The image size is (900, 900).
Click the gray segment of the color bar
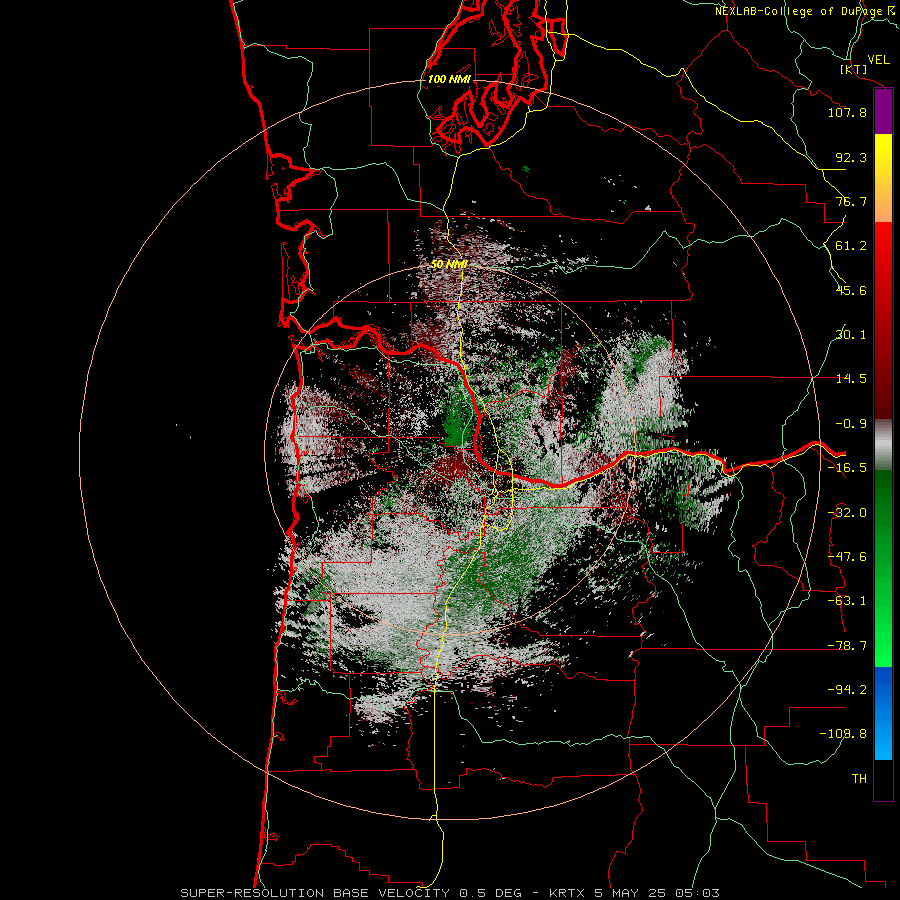pyautogui.click(x=883, y=445)
